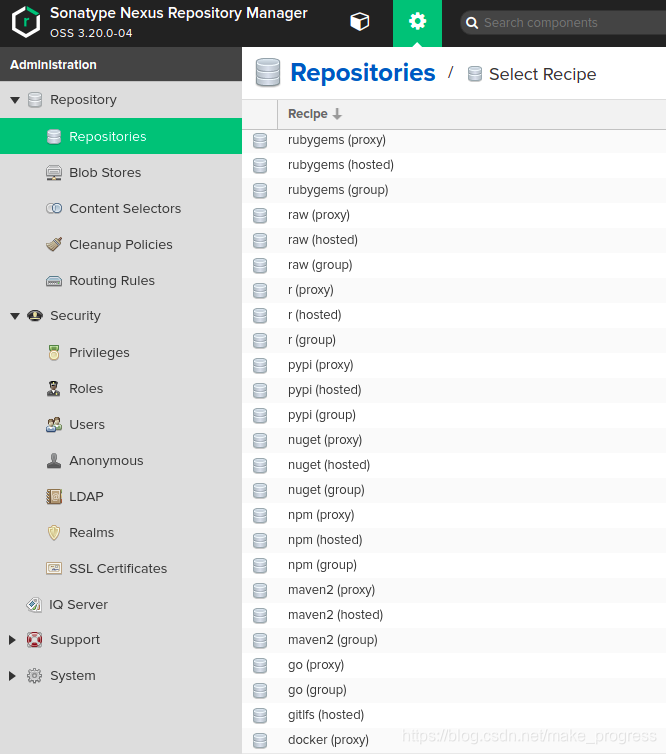
Task: Pick the npm (group) recipe
Action: [x=454, y=565]
